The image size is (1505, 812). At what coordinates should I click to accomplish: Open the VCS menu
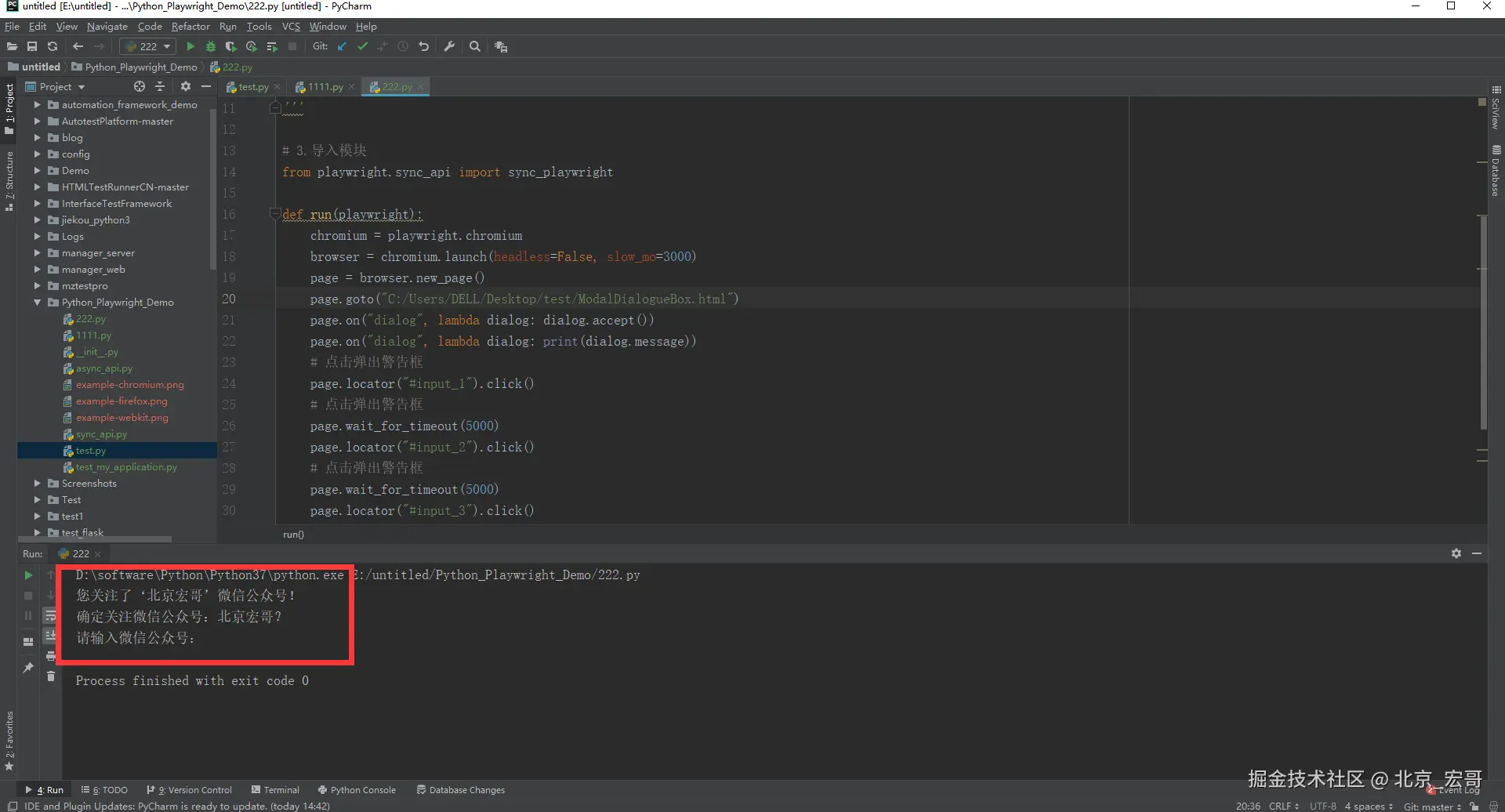click(x=291, y=26)
